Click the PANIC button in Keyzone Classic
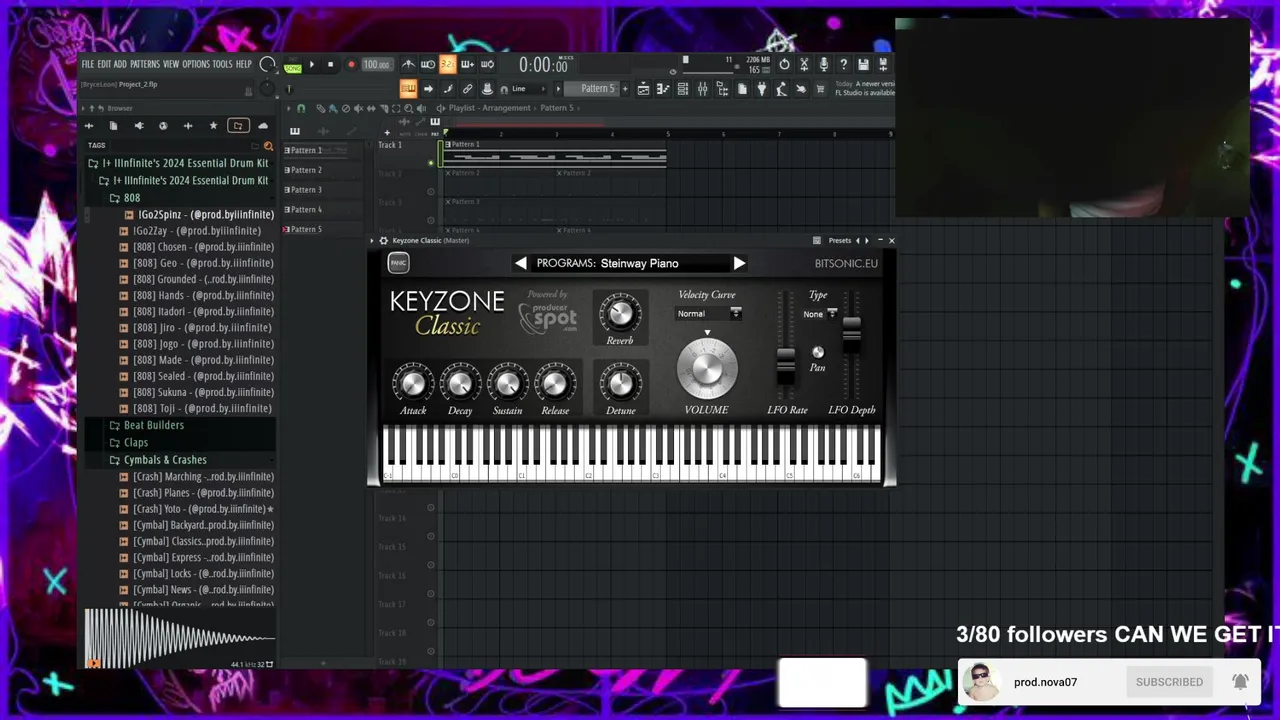The image size is (1280, 720). 398,263
